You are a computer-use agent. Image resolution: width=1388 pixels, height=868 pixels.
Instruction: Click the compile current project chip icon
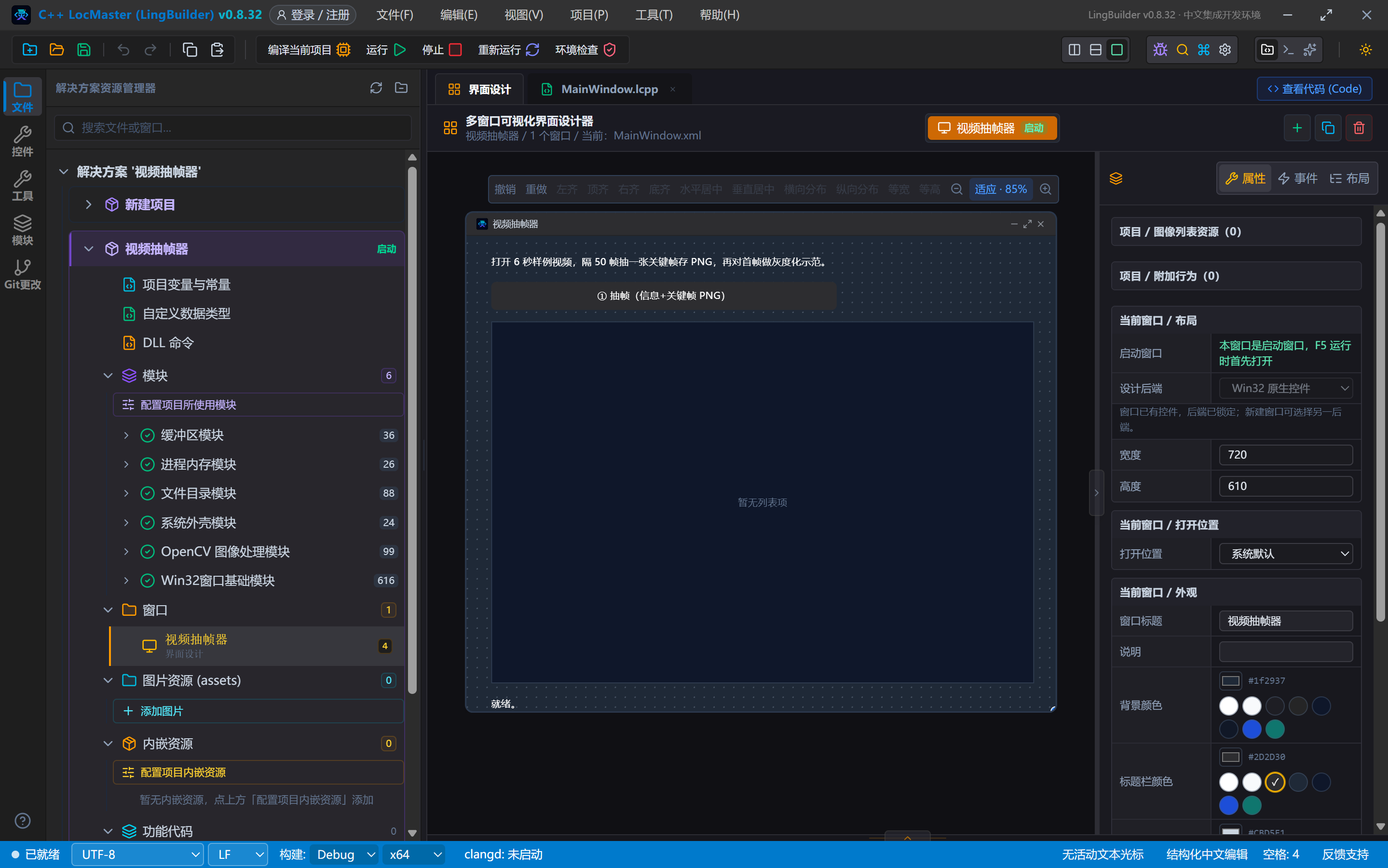343,50
